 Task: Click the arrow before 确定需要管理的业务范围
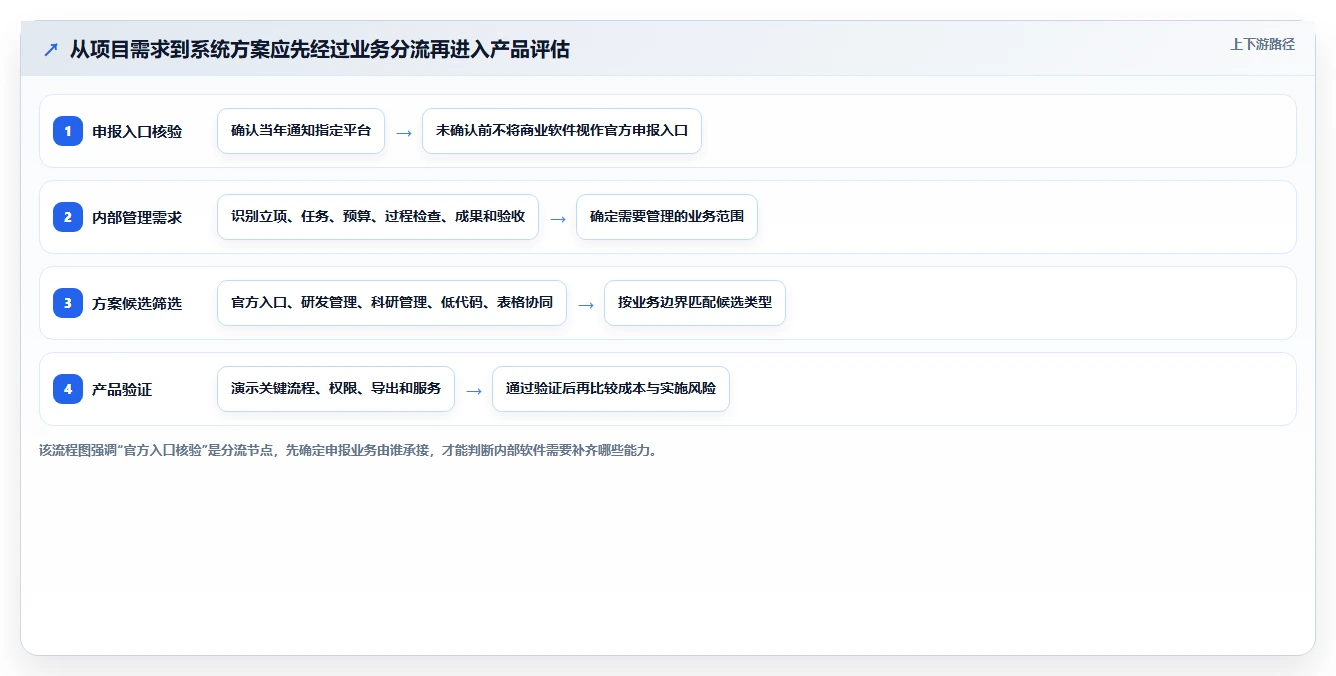point(558,218)
